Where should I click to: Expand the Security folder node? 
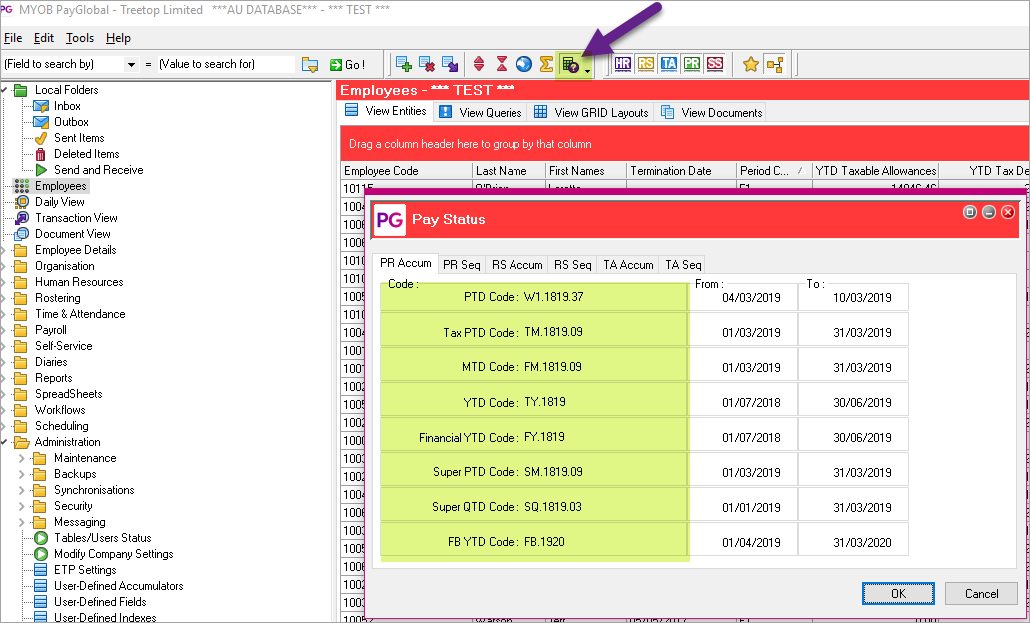22,506
